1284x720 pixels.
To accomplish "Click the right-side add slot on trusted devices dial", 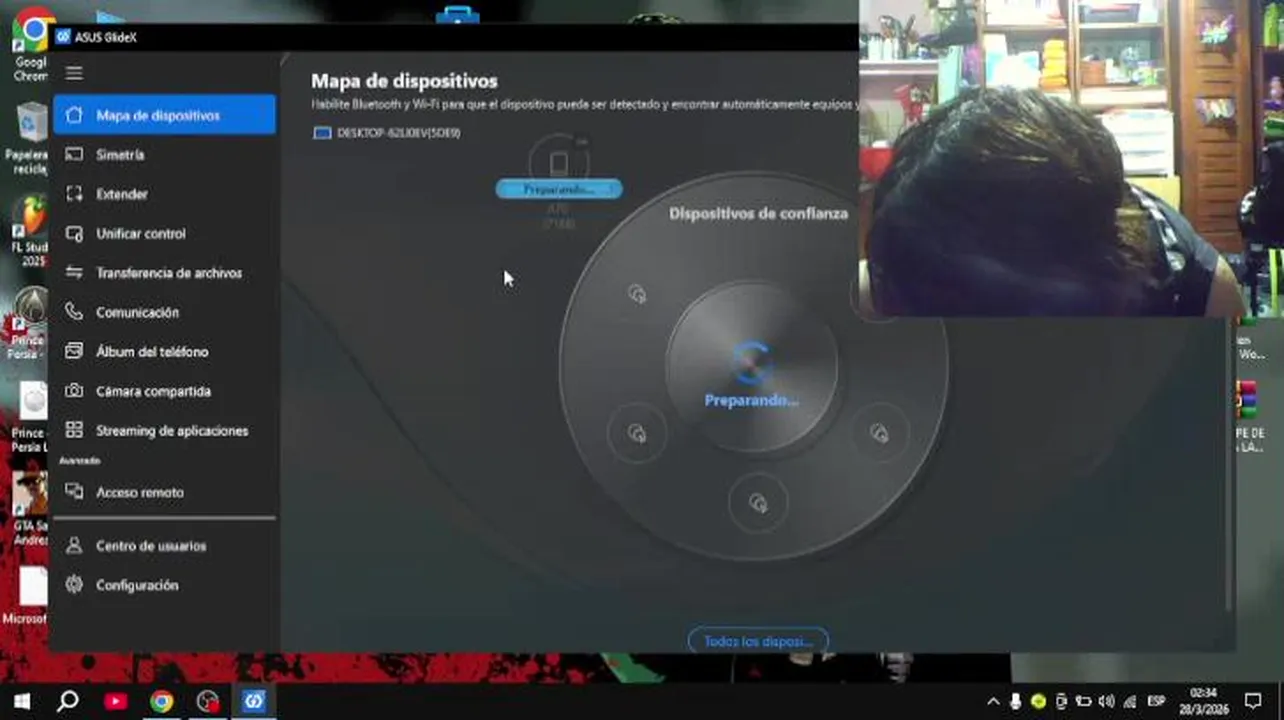I will [879, 433].
